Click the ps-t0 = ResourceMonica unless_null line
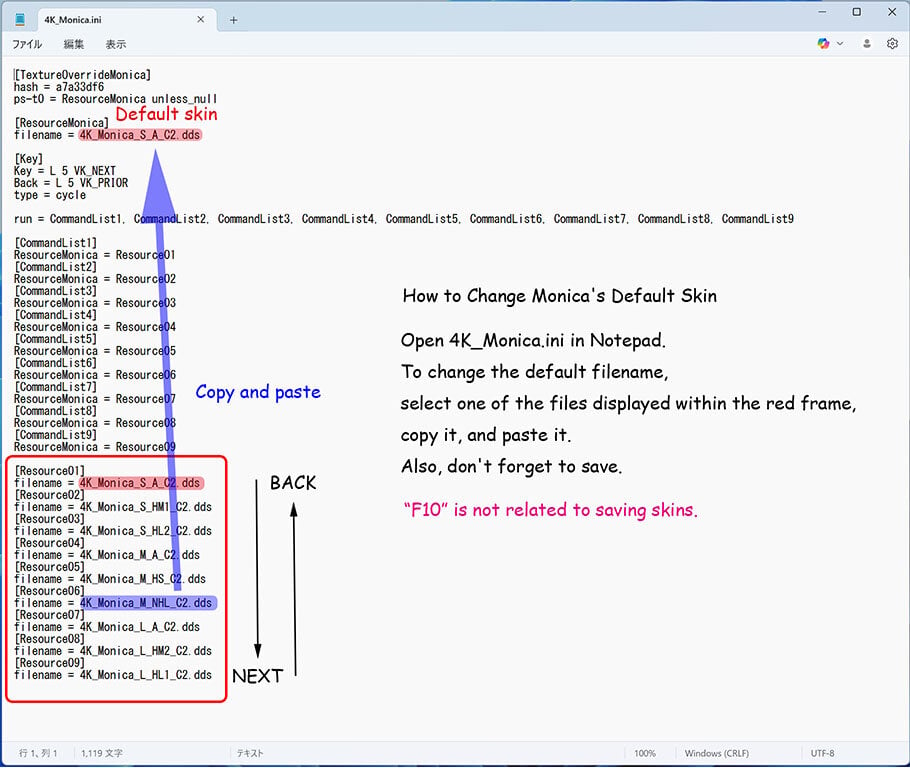The width and height of the screenshot is (910, 768). (x=115, y=99)
